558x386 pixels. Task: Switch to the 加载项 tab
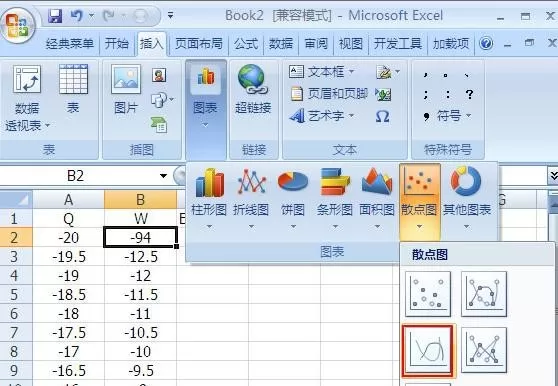[x=451, y=44]
